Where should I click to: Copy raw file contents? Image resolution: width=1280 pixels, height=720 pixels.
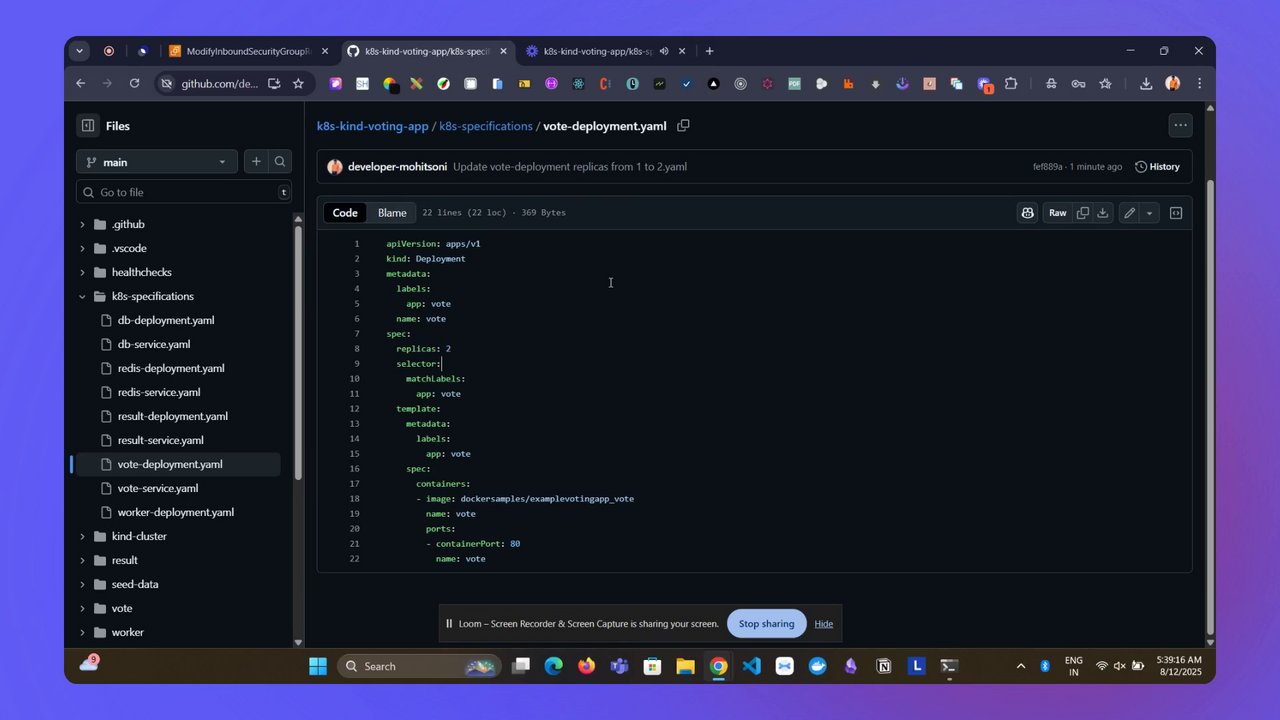[x=1082, y=213]
